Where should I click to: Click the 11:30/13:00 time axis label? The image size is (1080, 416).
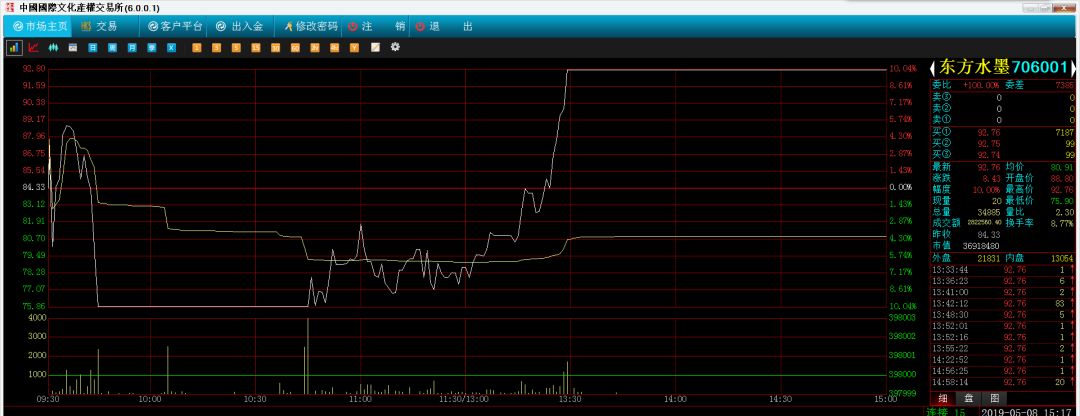464,399
